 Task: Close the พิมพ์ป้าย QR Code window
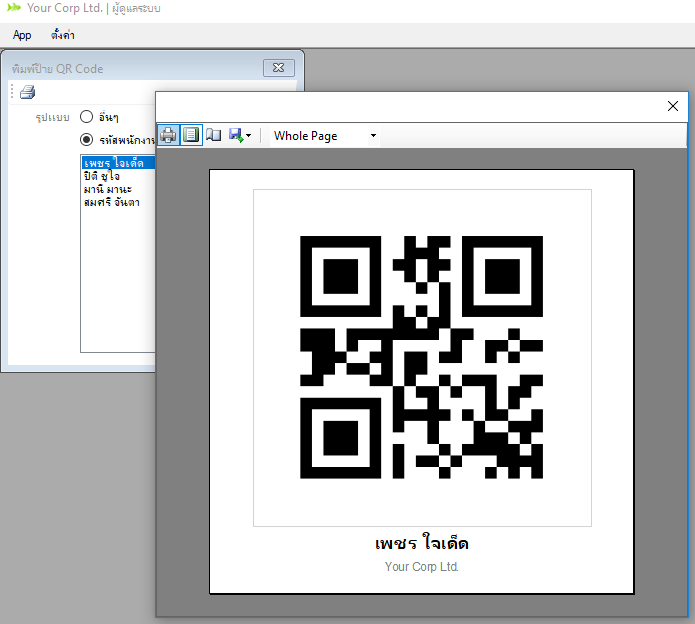click(279, 68)
